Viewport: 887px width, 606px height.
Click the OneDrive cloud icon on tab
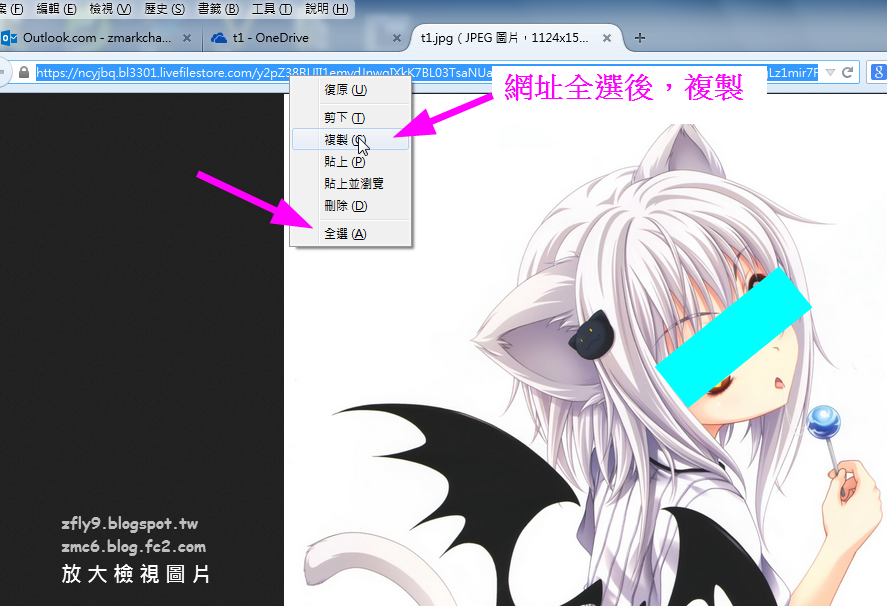click(x=219, y=38)
